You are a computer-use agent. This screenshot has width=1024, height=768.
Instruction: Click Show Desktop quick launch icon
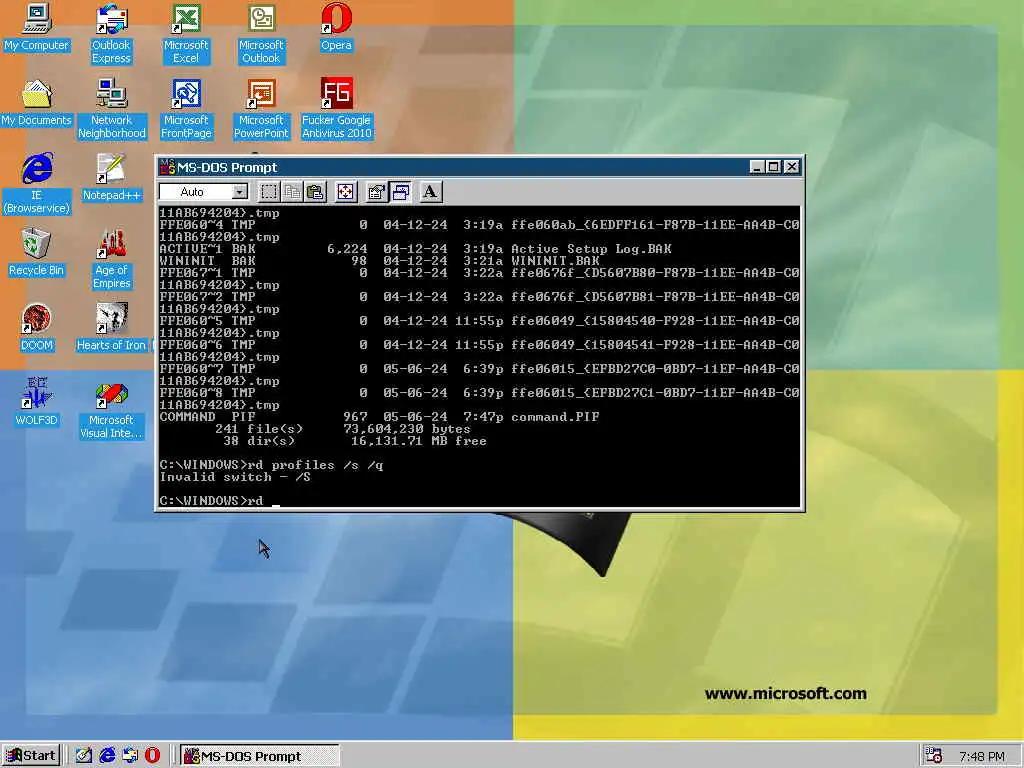point(84,756)
